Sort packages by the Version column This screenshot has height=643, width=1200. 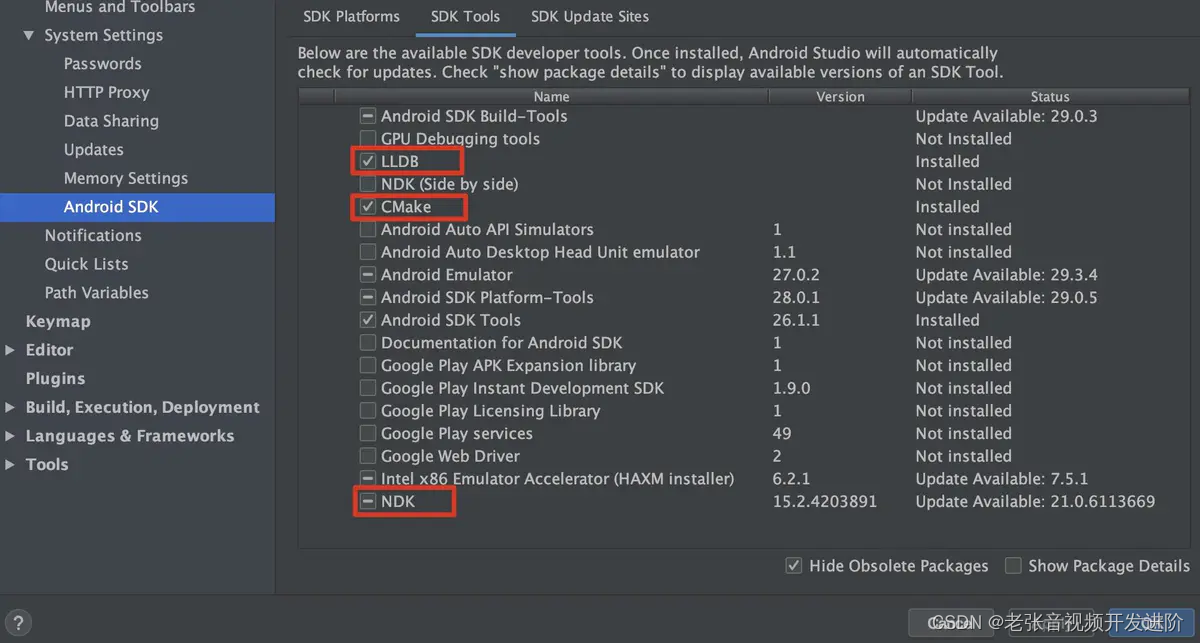(x=839, y=96)
